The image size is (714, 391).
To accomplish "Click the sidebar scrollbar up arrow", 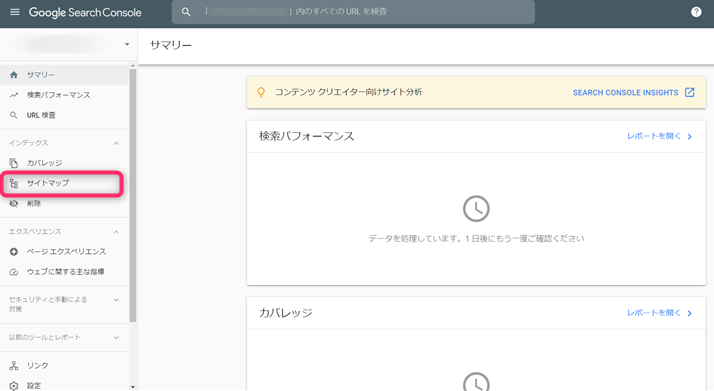I will 133,66.
